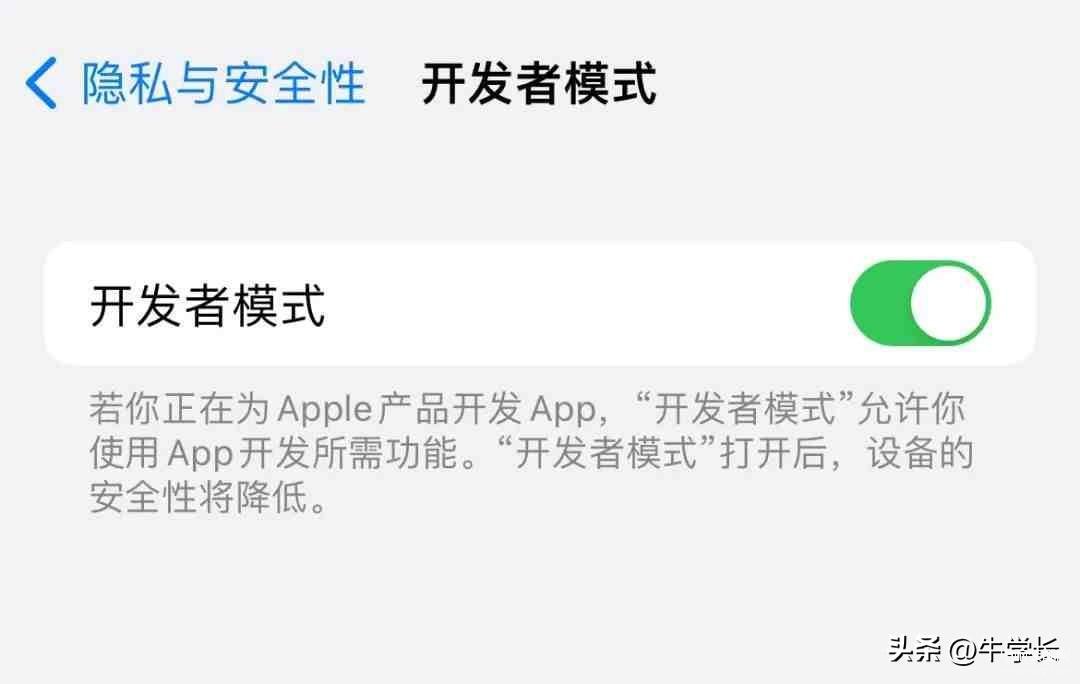Screen dimensions: 1080x684
Task: Turn off the 开发者模式 switch
Action: click(920, 302)
